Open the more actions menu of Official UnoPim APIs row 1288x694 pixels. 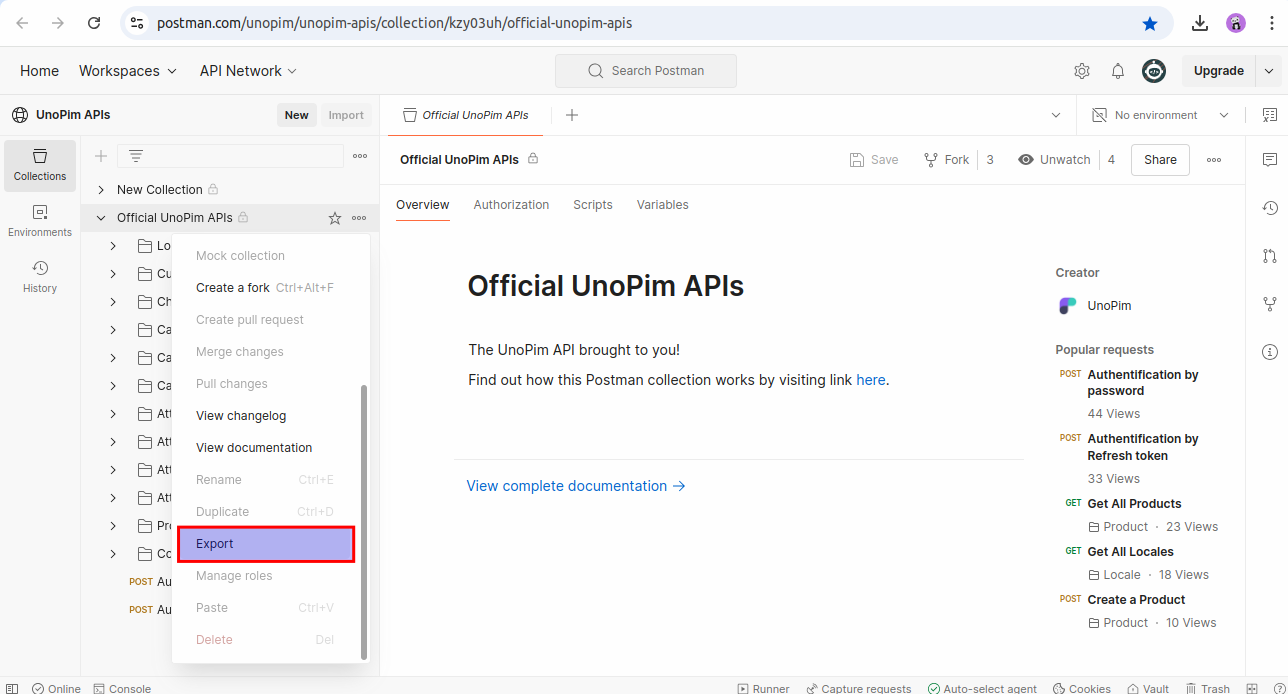[359, 218]
